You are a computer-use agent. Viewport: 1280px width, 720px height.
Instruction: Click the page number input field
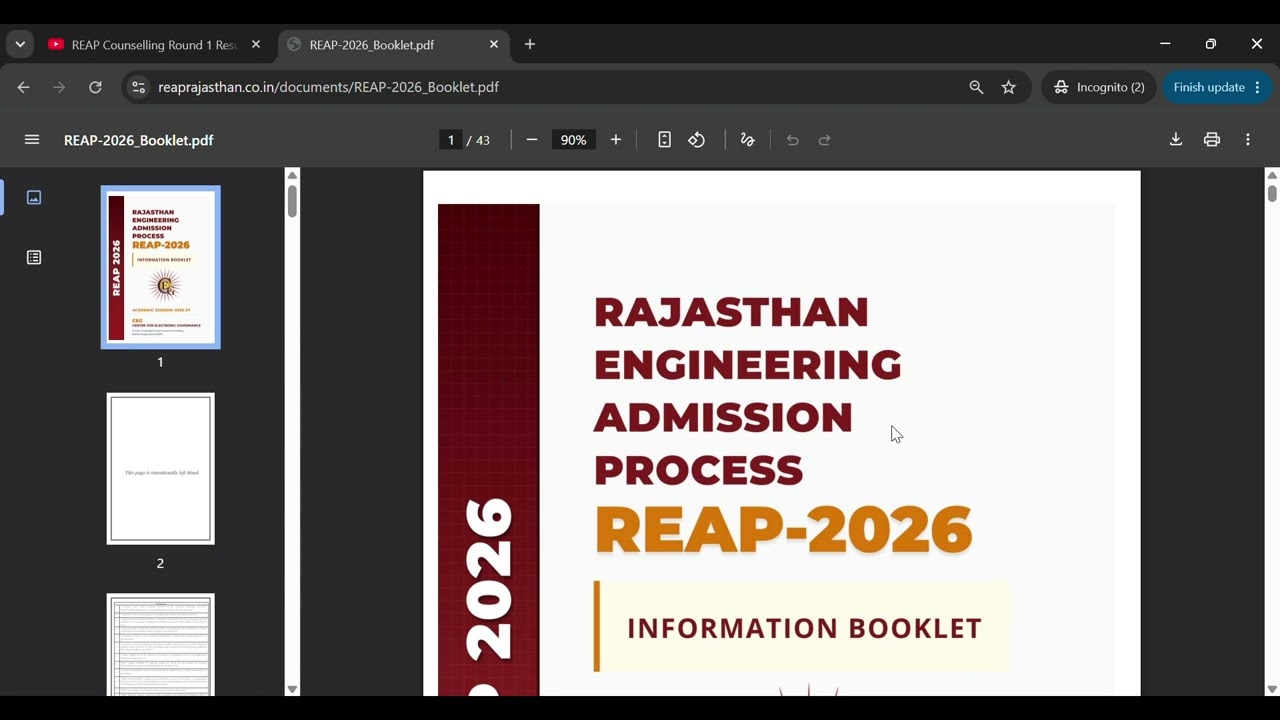[x=451, y=140]
